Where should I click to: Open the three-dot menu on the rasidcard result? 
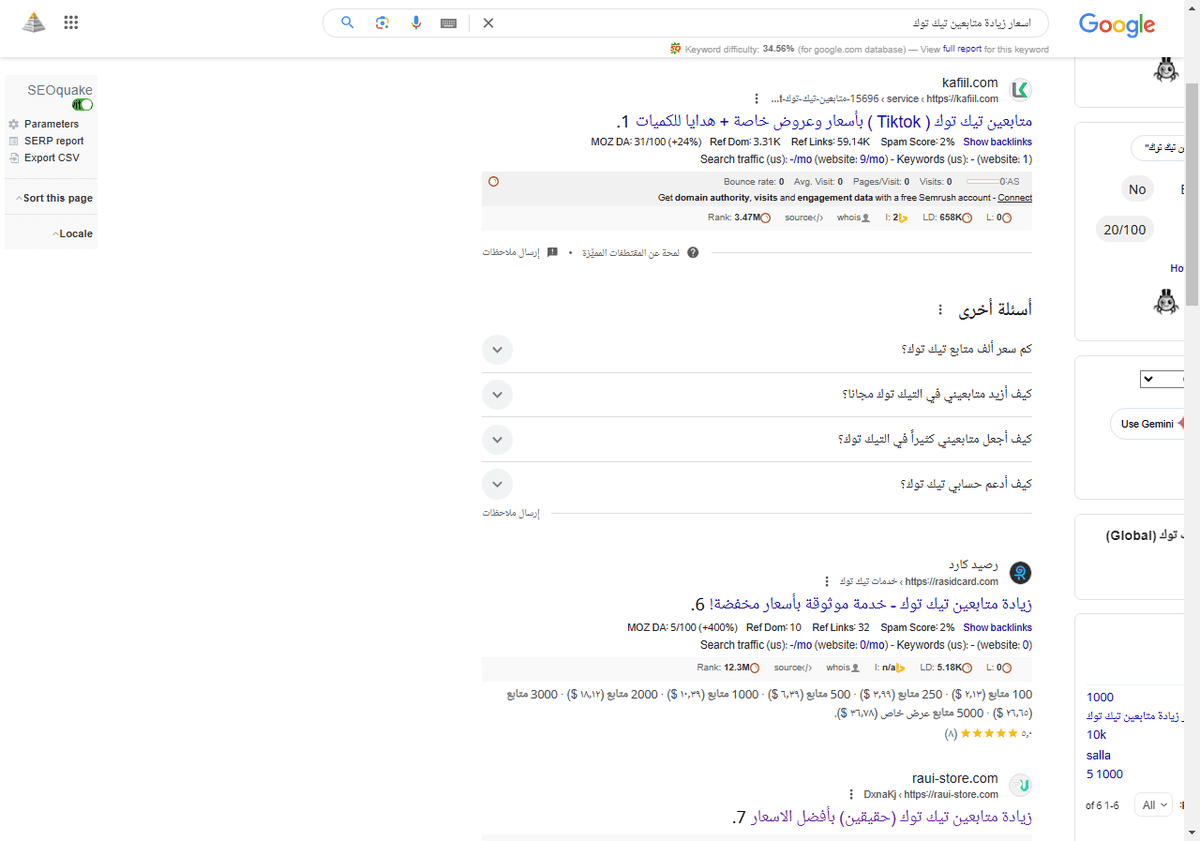point(827,581)
